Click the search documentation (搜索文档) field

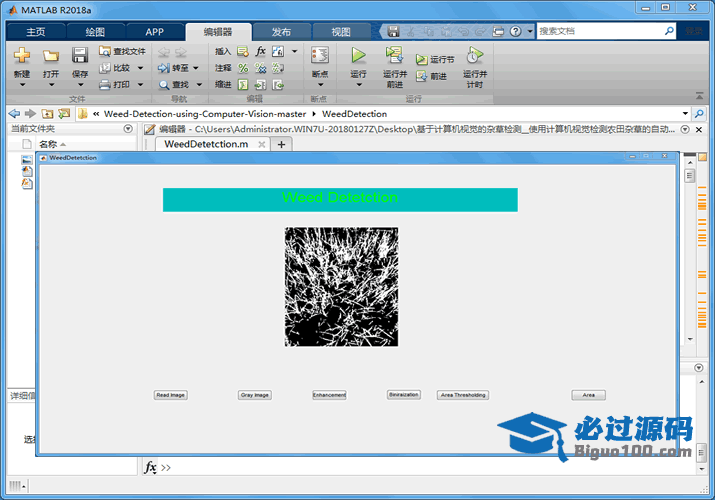click(x=600, y=31)
